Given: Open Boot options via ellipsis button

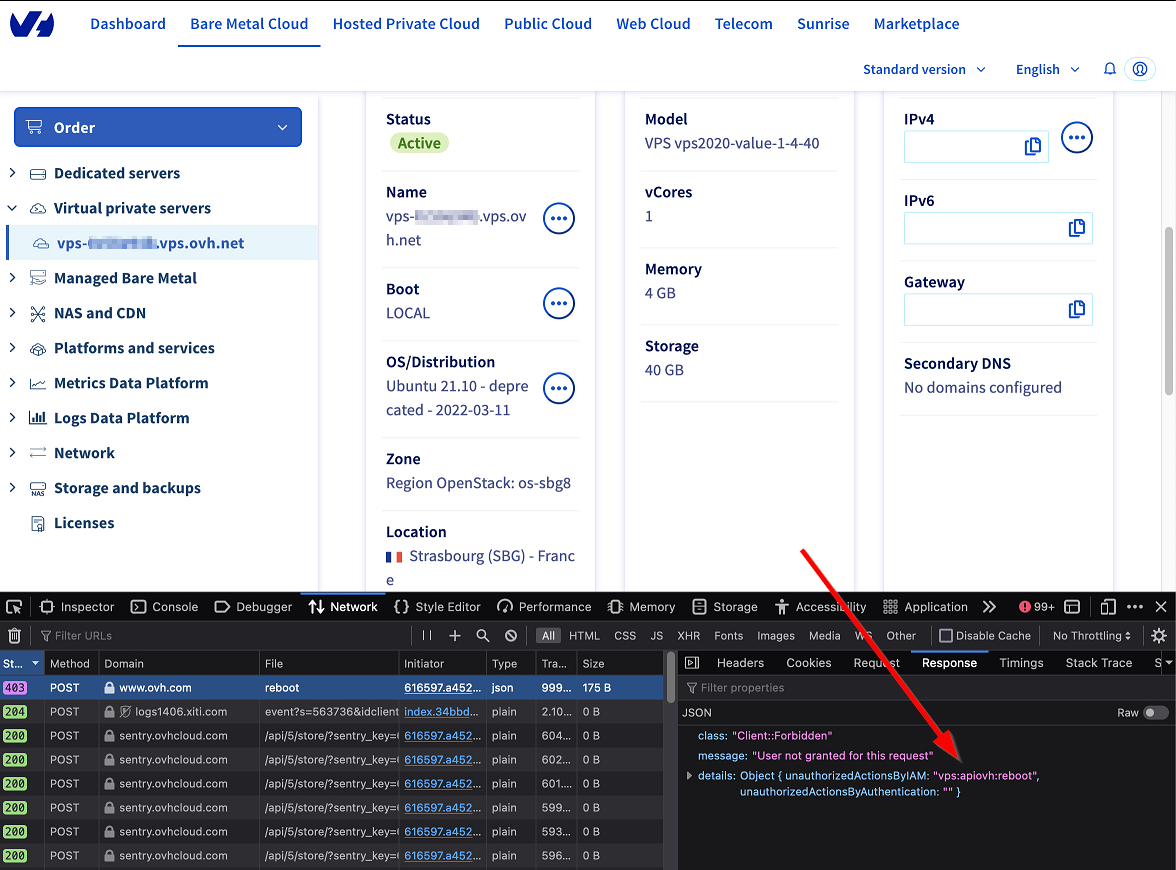Looking at the screenshot, I should [558, 302].
